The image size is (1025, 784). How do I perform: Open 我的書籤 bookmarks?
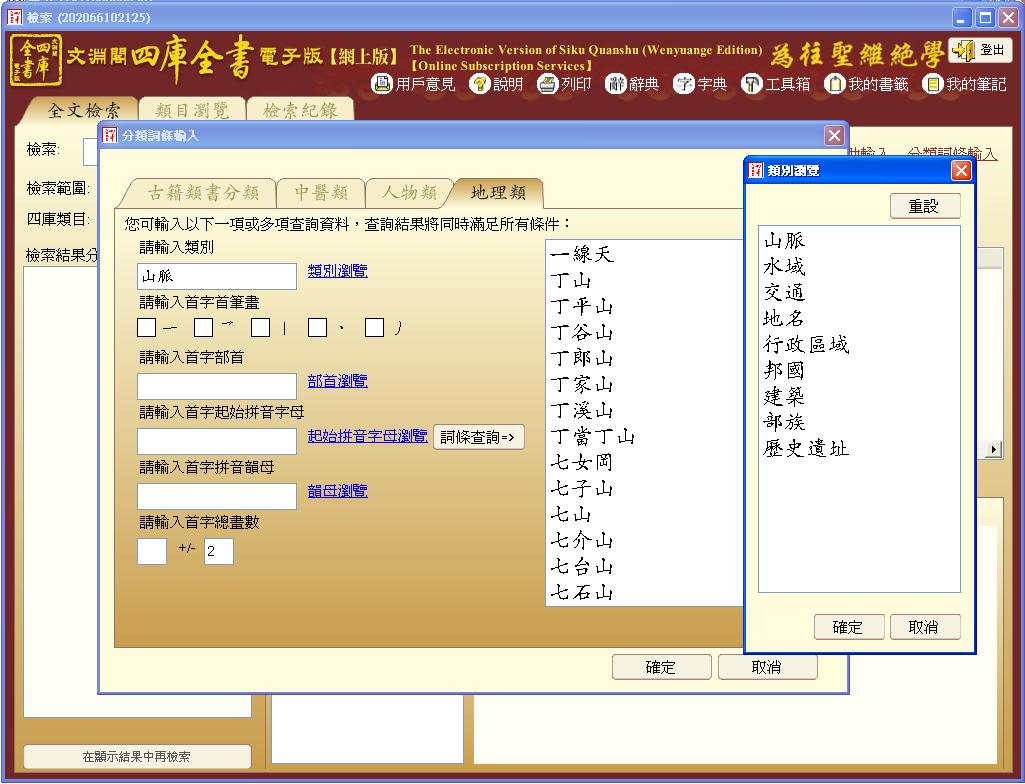(x=835, y=85)
